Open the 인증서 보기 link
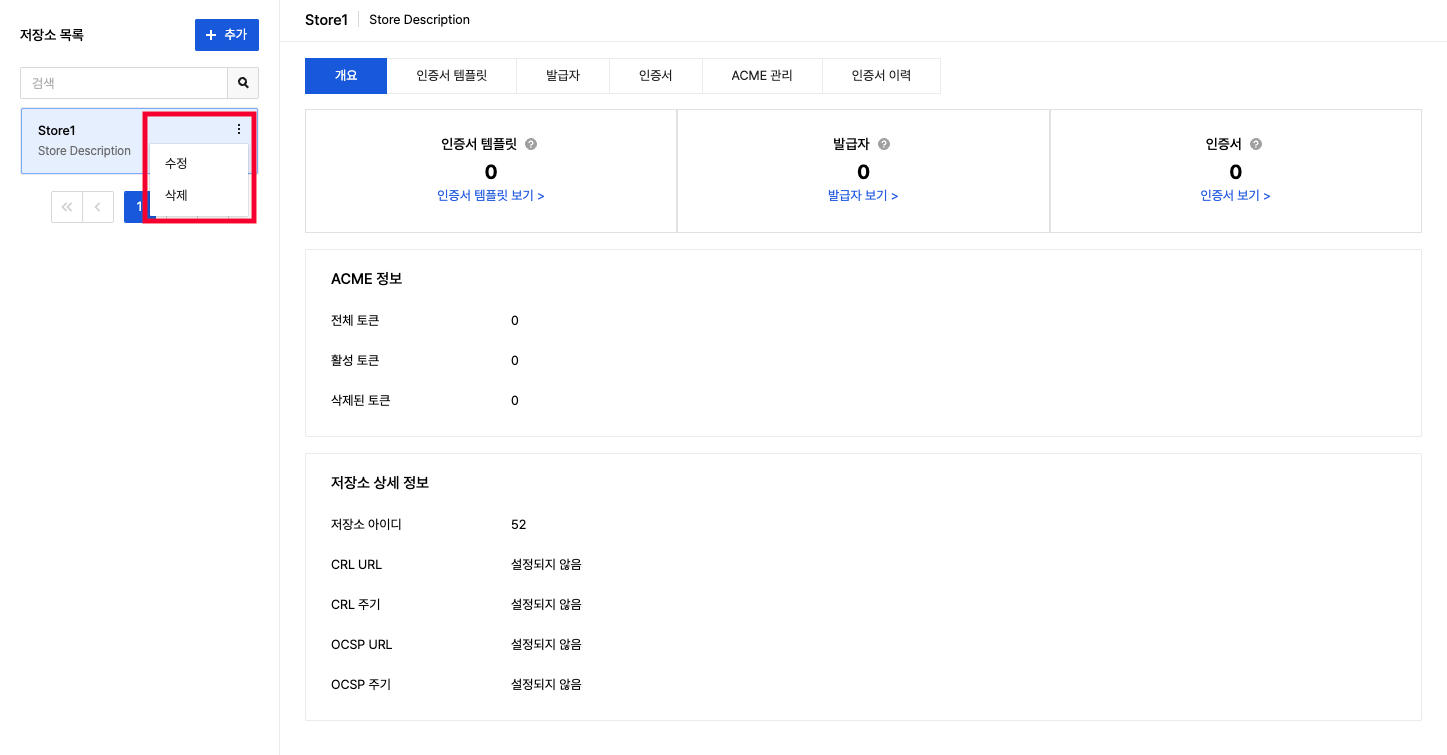1447x755 pixels. (1235, 196)
